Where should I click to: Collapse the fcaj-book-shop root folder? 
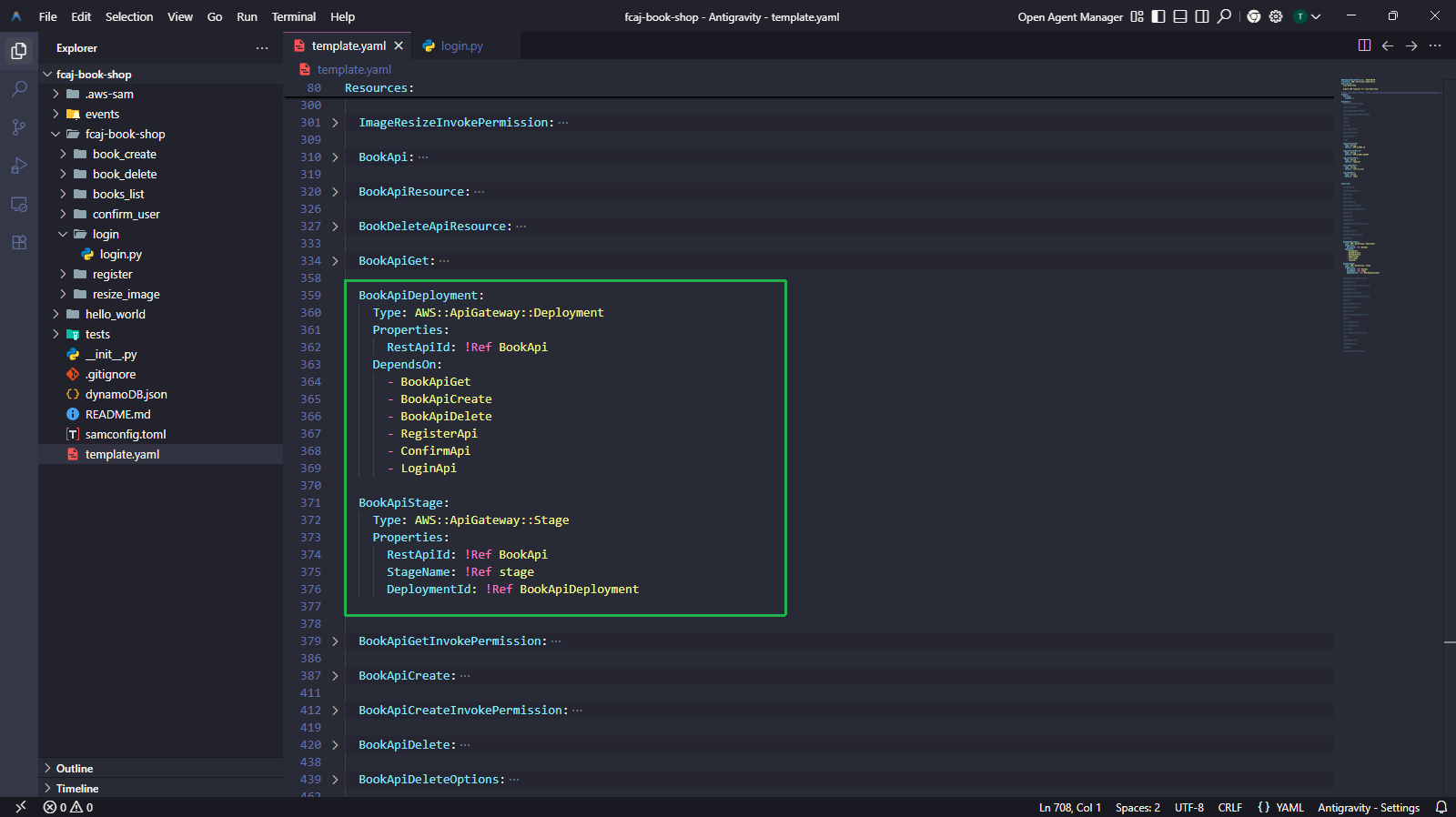161,75
